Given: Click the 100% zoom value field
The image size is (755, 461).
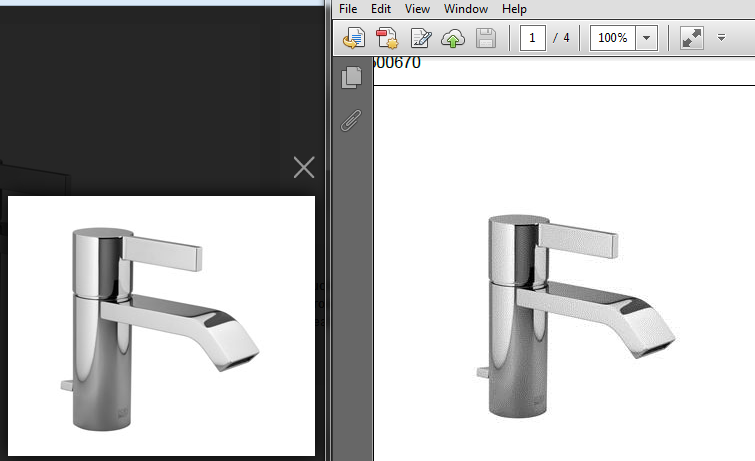Looking at the screenshot, I should (x=611, y=39).
